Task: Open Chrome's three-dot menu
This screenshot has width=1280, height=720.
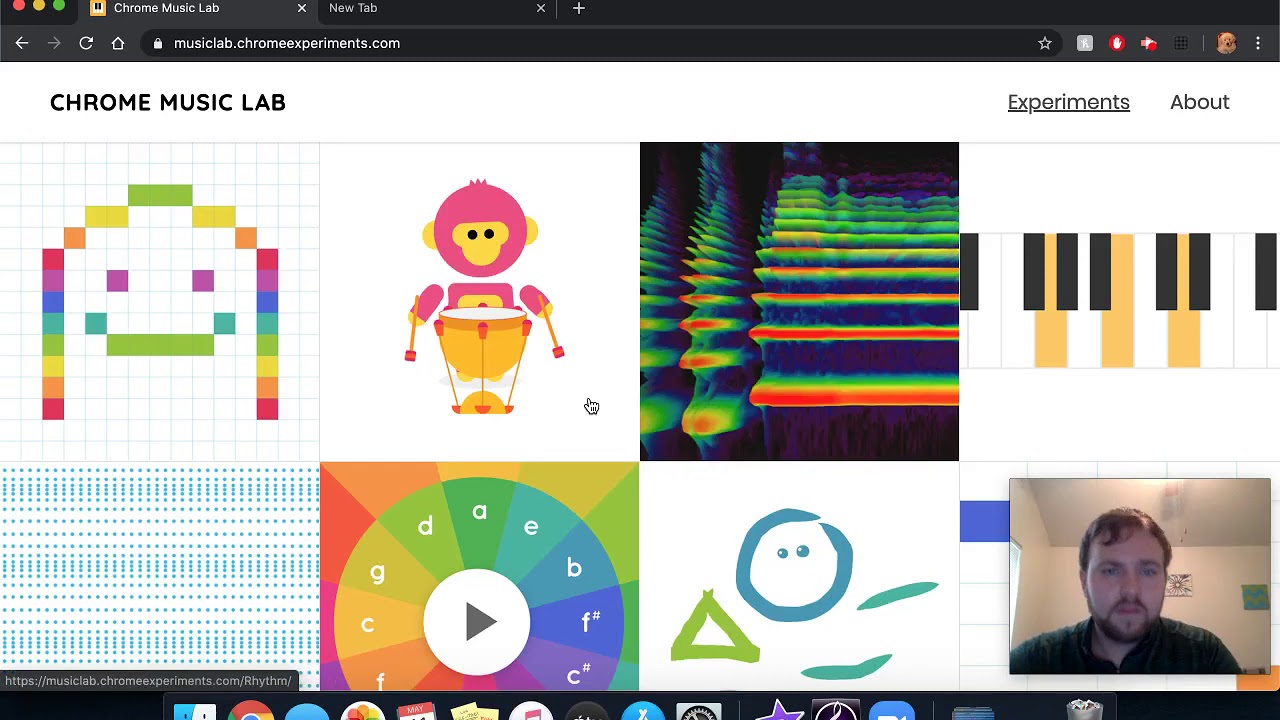Action: (x=1258, y=43)
